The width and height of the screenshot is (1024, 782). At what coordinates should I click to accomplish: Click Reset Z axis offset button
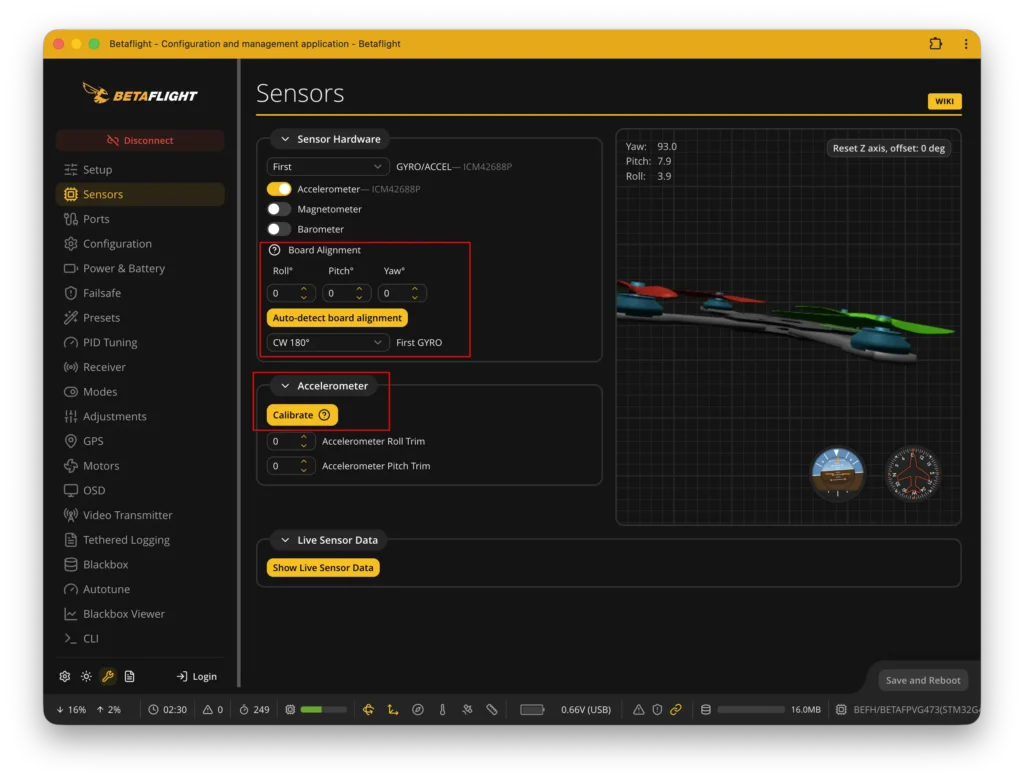coord(888,148)
